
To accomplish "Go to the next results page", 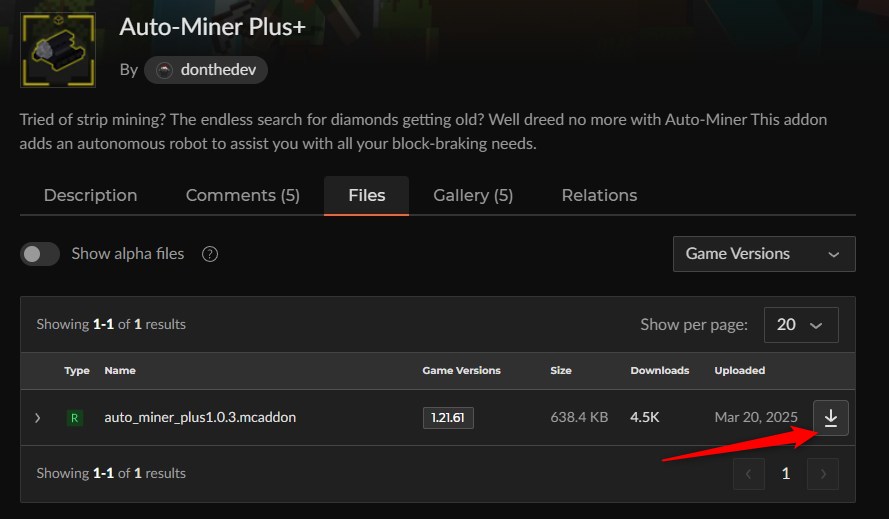I will 823,474.
